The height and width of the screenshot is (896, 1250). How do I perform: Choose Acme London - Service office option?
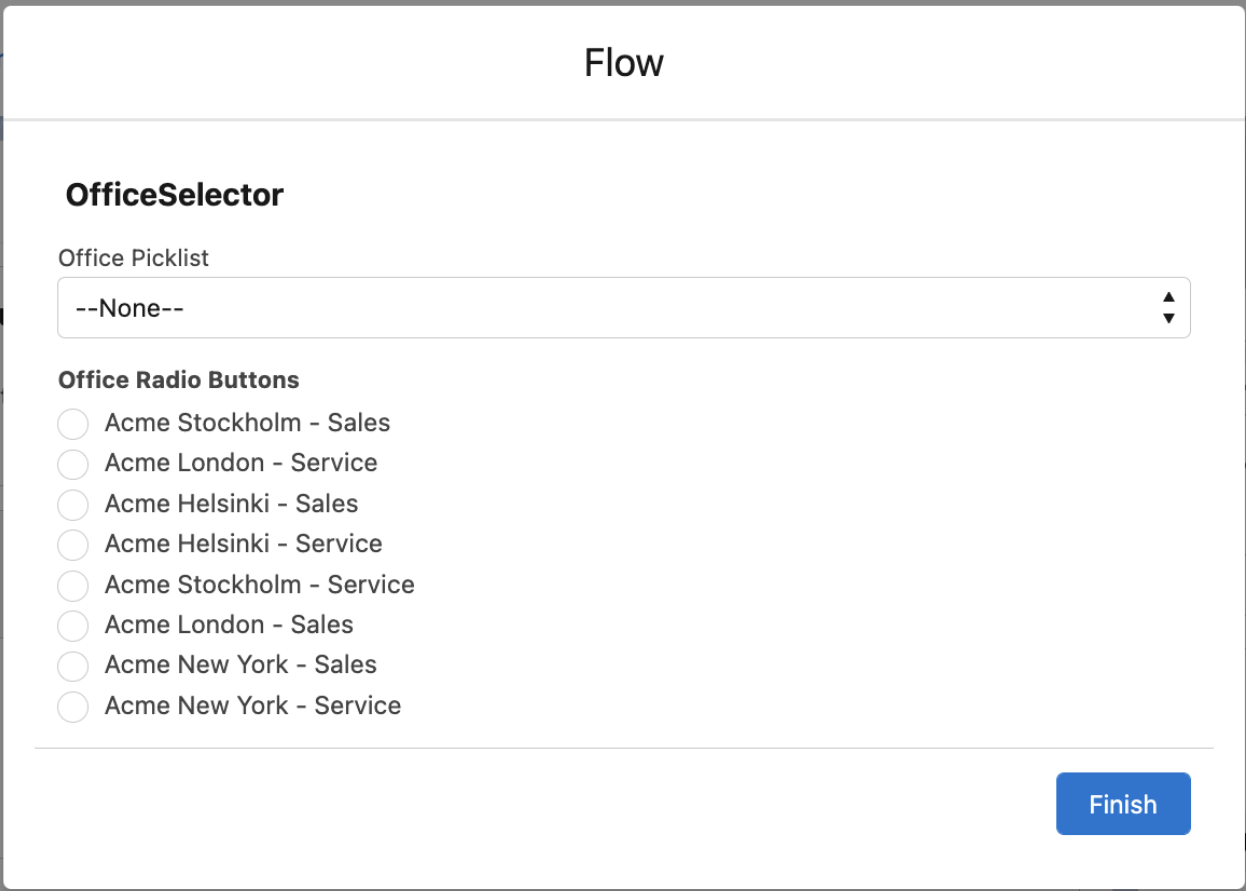(x=72, y=464)
